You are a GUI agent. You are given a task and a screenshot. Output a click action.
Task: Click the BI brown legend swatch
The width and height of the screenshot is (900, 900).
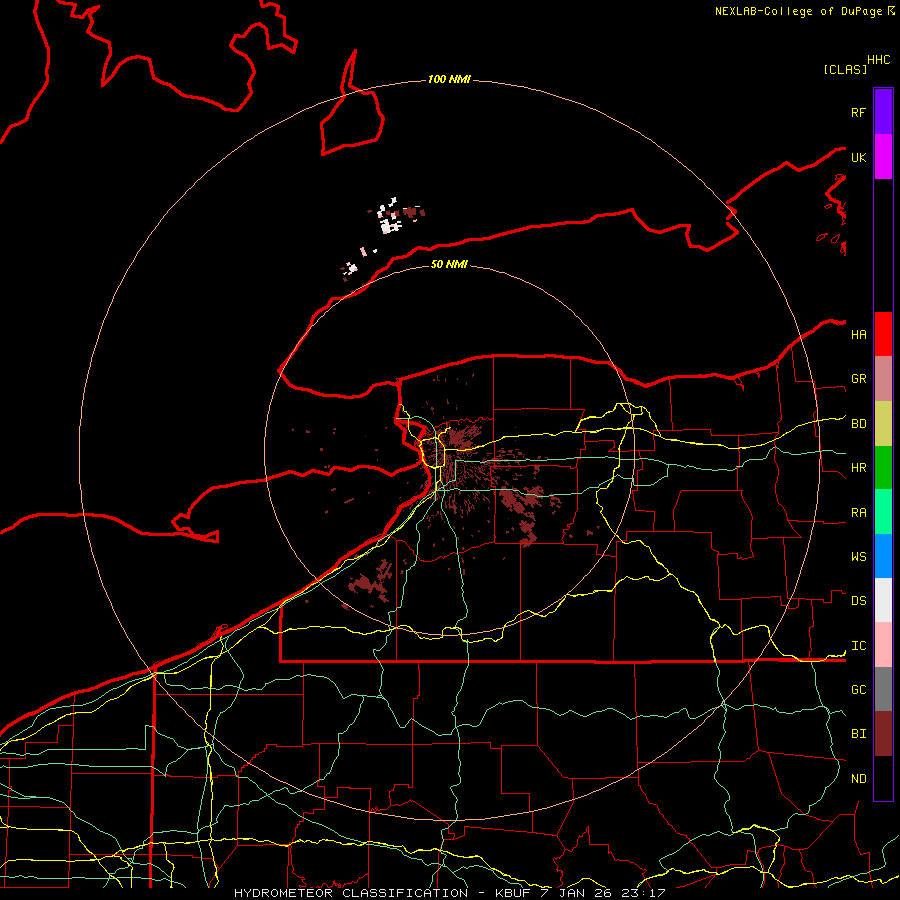(x=883, y=734)
